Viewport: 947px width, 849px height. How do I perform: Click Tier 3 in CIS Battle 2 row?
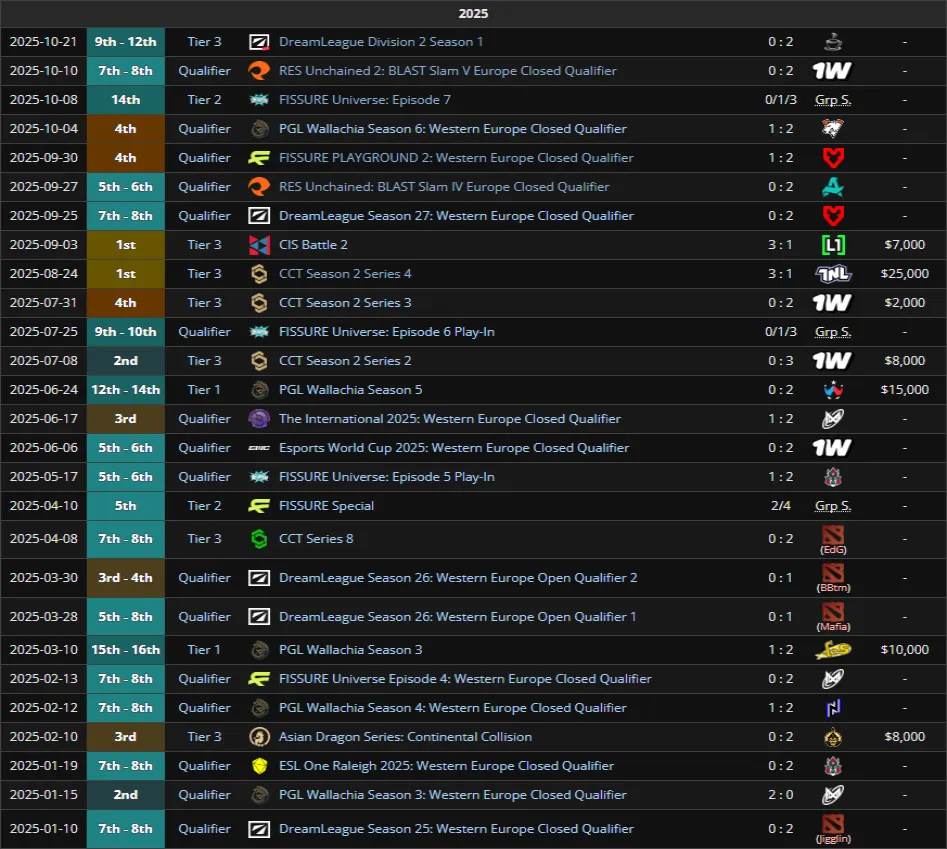point(204,245)
